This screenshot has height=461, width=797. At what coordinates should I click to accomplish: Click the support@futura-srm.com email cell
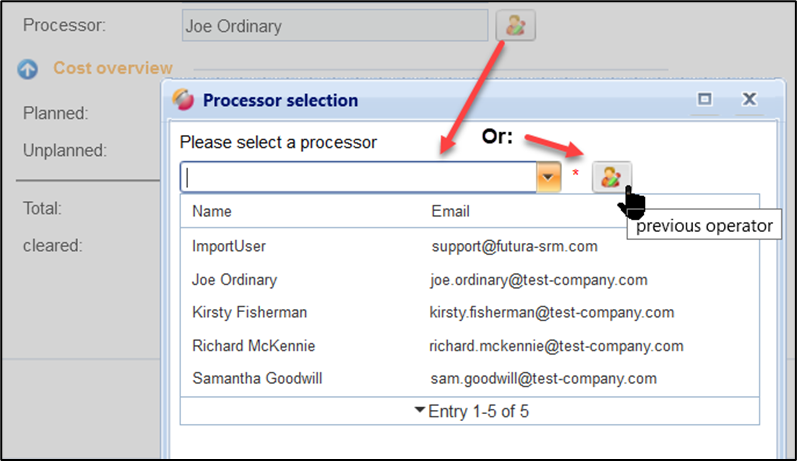[x=515, y=246]
